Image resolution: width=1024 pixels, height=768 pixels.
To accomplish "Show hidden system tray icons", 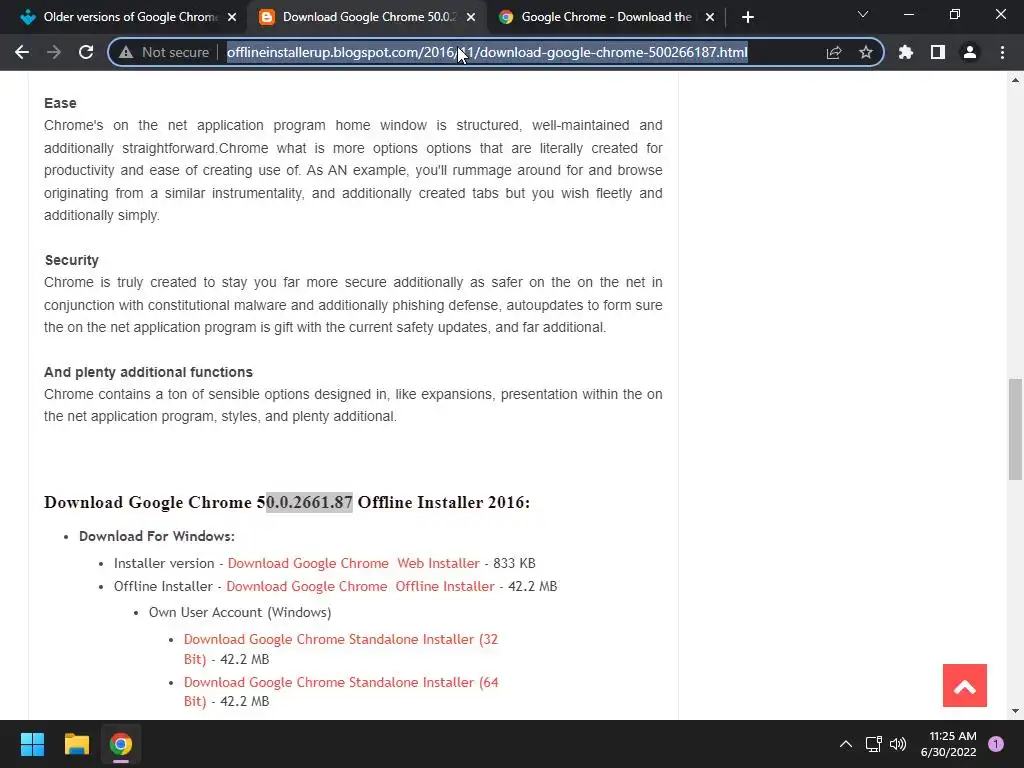I will coord(846,744).
